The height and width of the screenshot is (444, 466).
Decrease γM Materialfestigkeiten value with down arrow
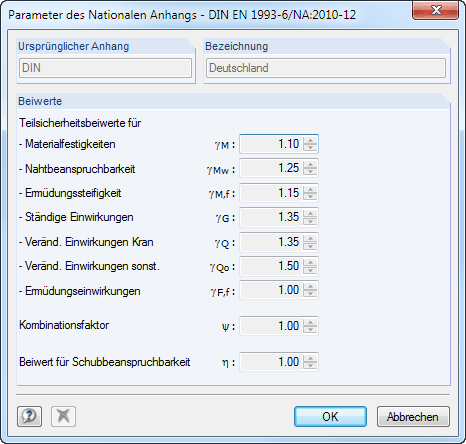310,148
